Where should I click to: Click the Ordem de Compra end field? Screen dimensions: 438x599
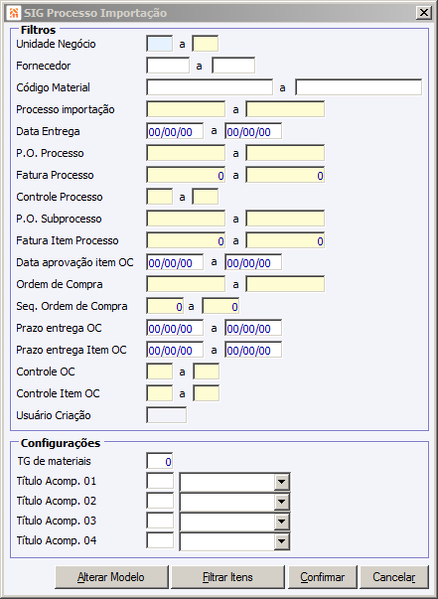[x=285, y=284]
